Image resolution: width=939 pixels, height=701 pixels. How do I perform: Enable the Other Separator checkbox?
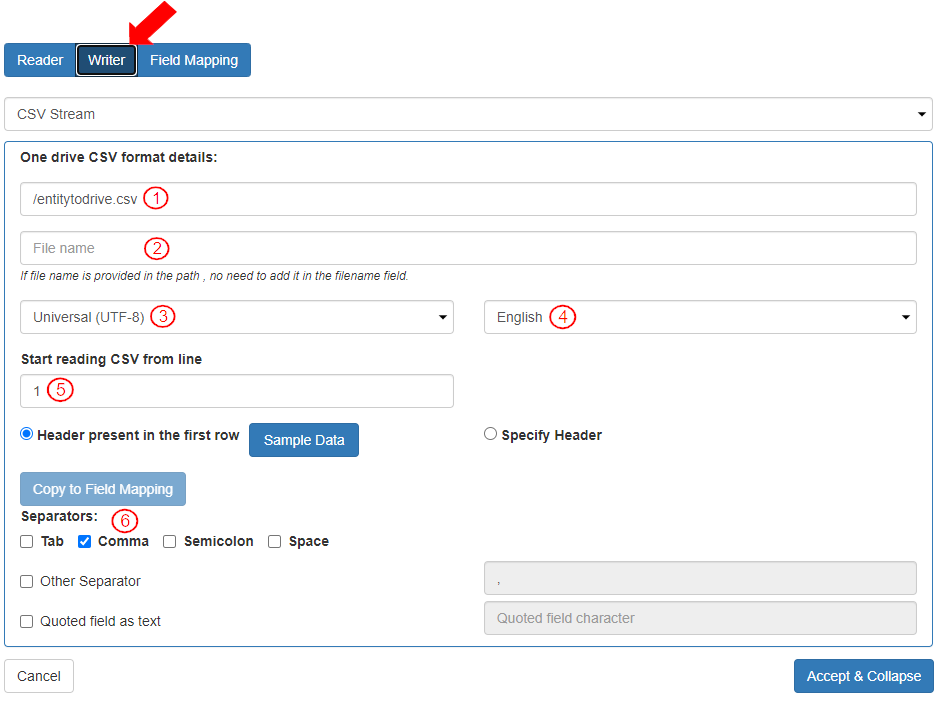[x=27, y=582]
